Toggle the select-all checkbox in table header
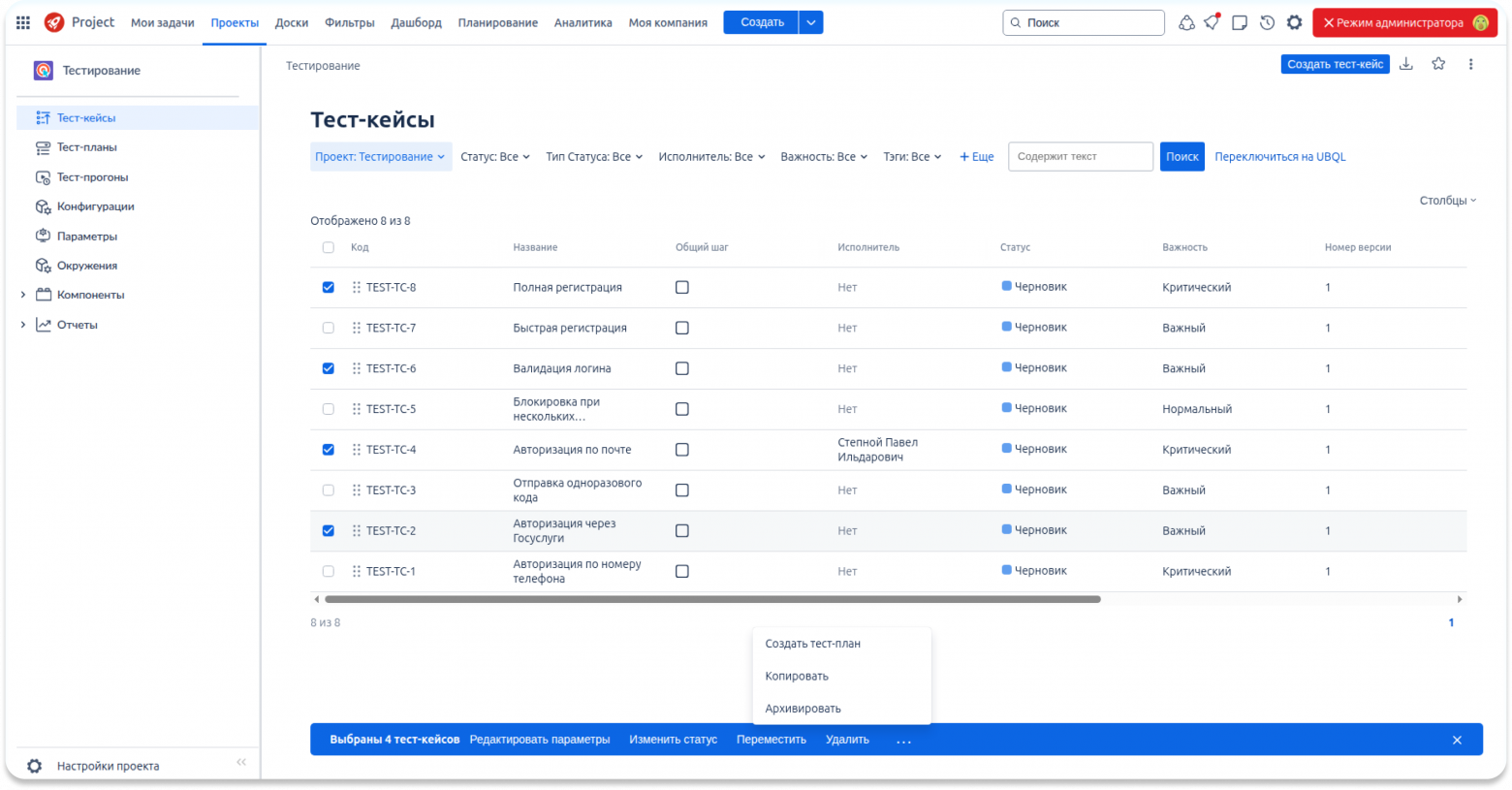This screenshot has height=790, width=1512. (x=329, y=248)
